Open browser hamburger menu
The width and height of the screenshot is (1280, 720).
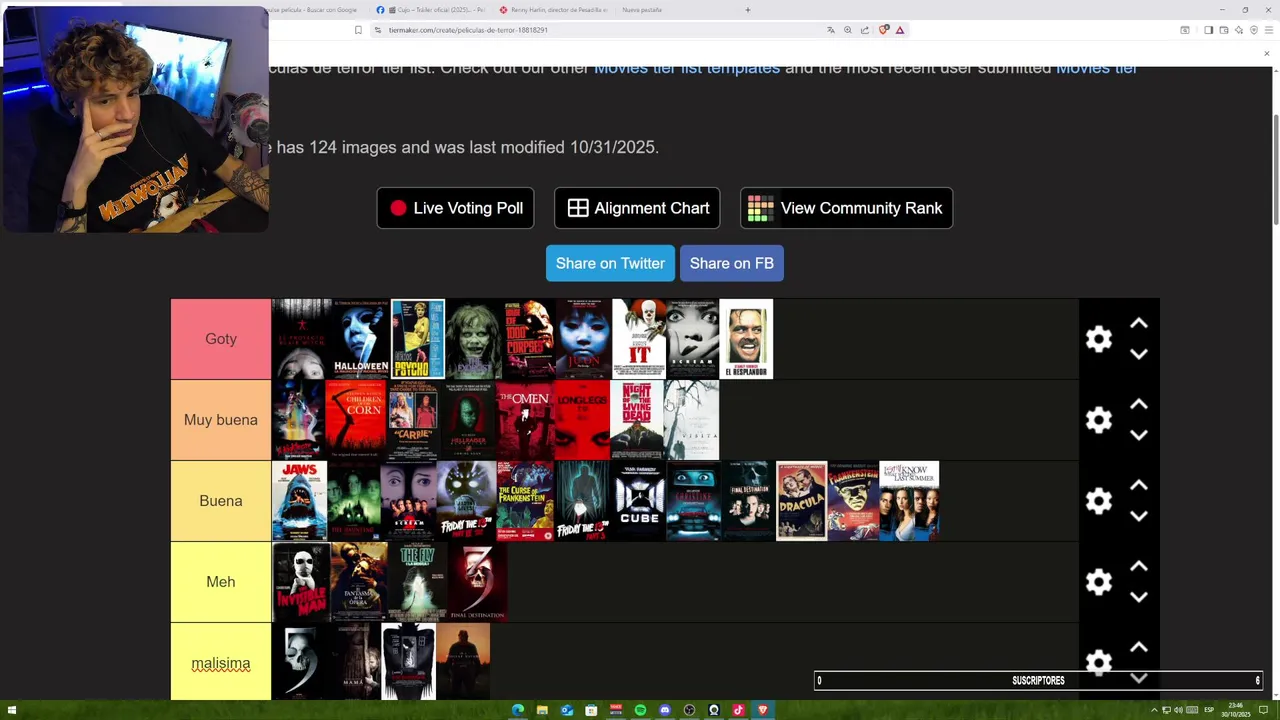(x=1268, y=30)
